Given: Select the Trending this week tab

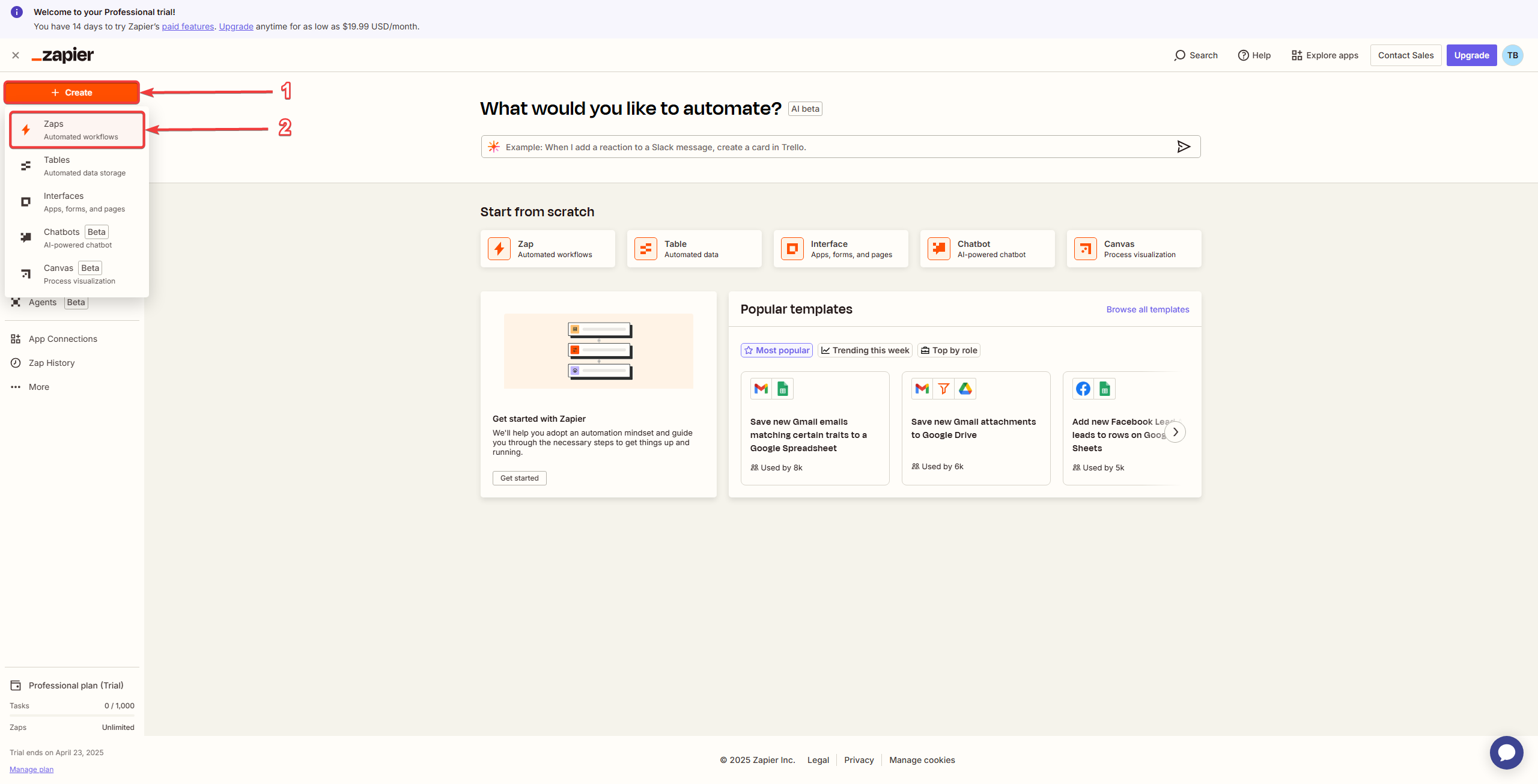Looking at the screenshot, I should coord(865,350).
